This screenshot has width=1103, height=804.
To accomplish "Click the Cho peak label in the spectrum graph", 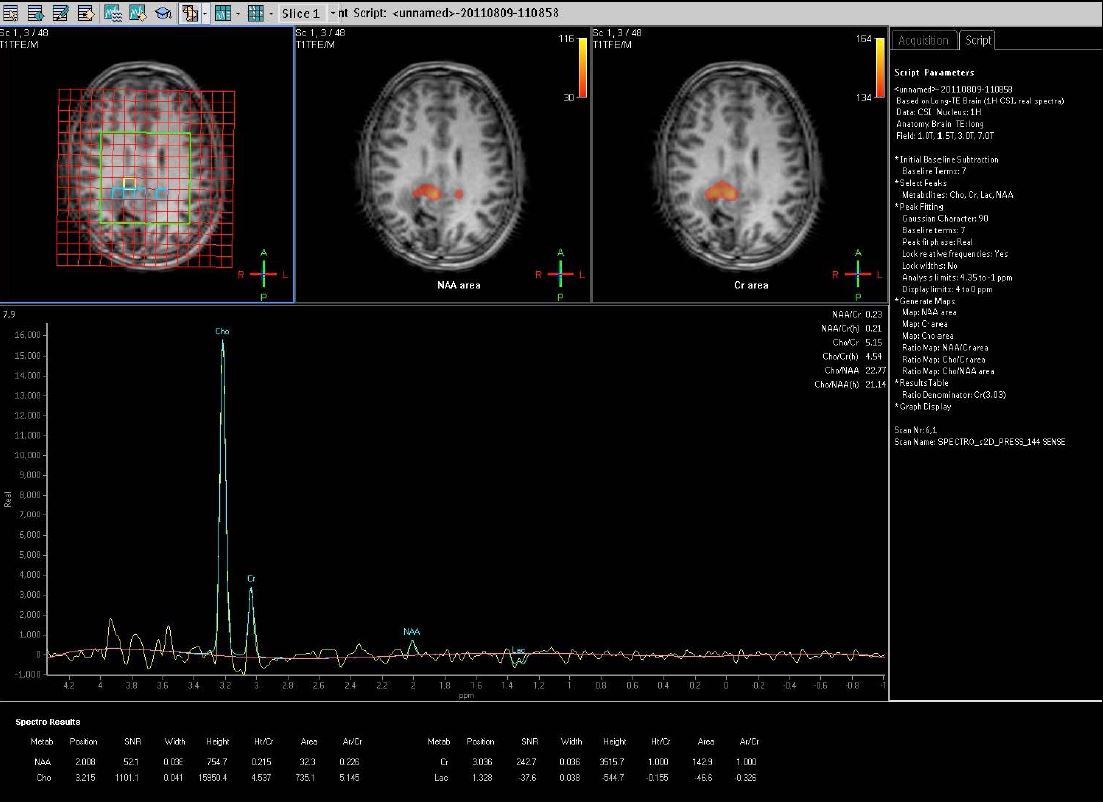I will (x=221, y=330).
